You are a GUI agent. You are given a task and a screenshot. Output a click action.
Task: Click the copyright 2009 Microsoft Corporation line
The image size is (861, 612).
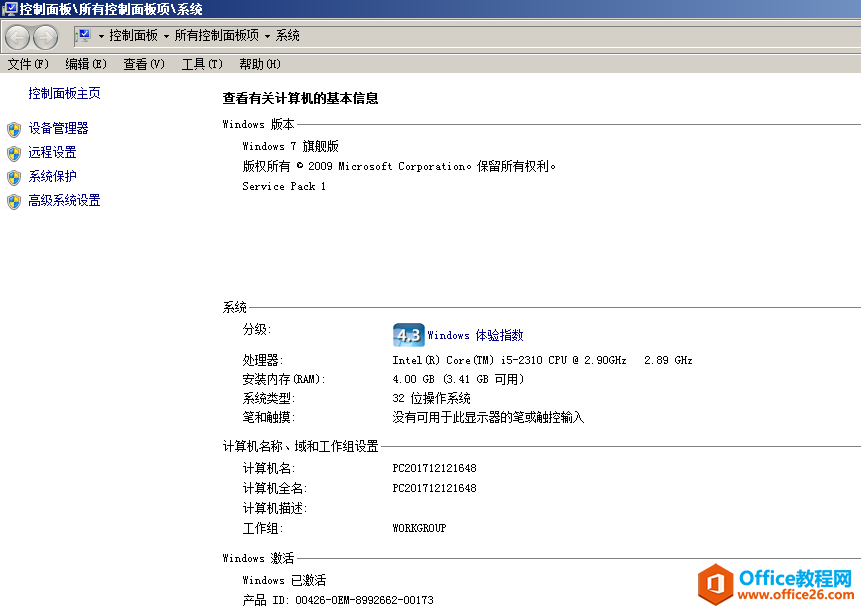click(x=399, y=166)
